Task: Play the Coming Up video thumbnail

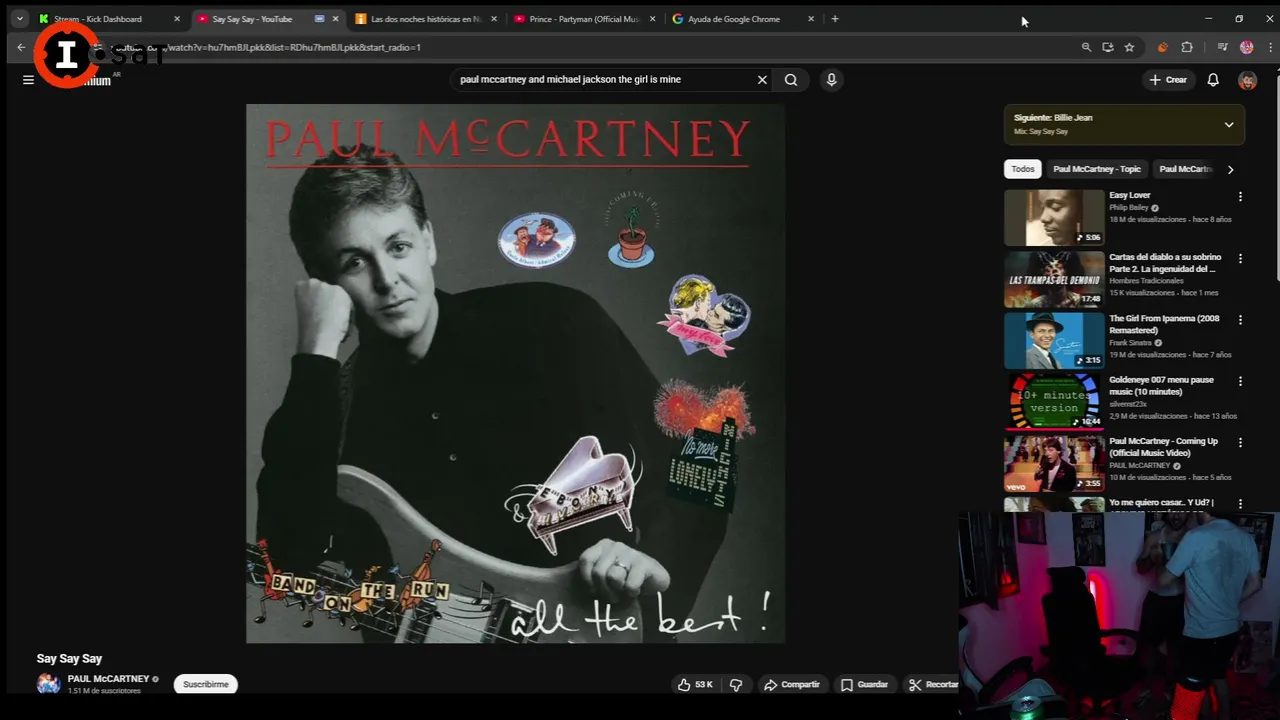Action: click(1054, 462)
